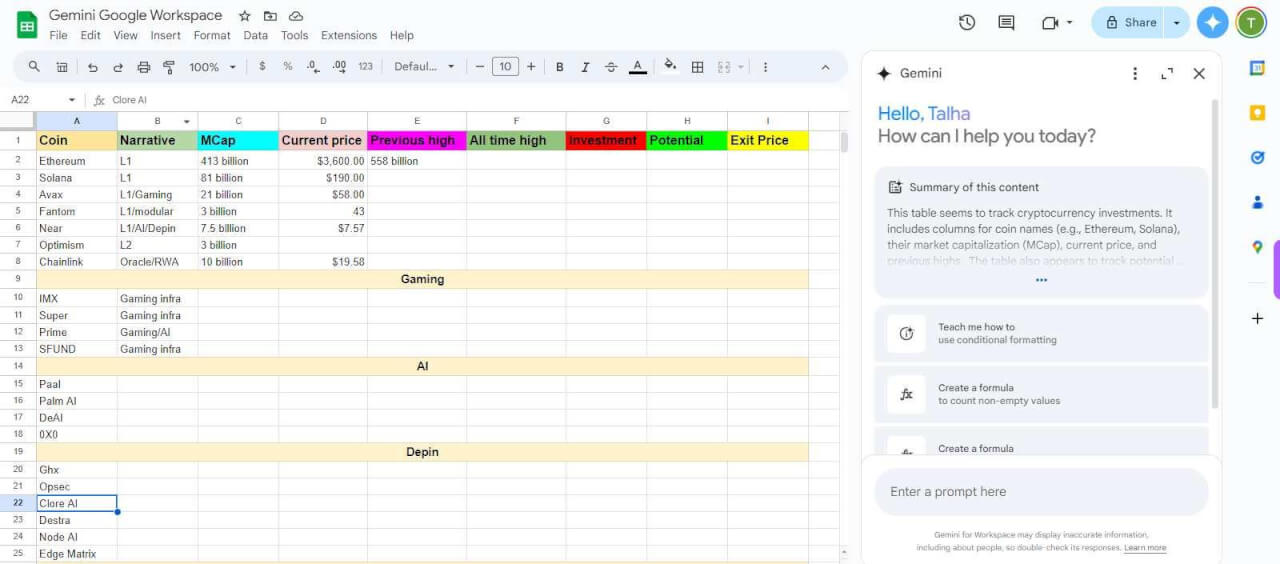Image resolution: width=1280 pixels, height=564 pixels.
Task: Format as percent
Action: pyautogui.click(x=288, y=67)
